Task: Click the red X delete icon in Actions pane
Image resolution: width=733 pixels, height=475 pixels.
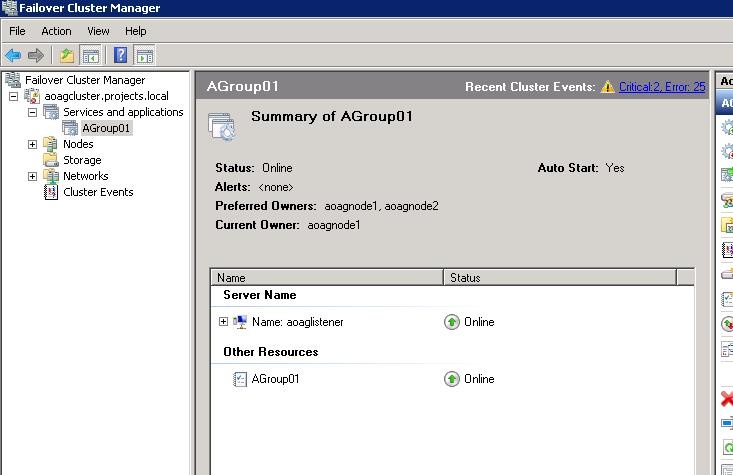Action: (x=726, y=399)
